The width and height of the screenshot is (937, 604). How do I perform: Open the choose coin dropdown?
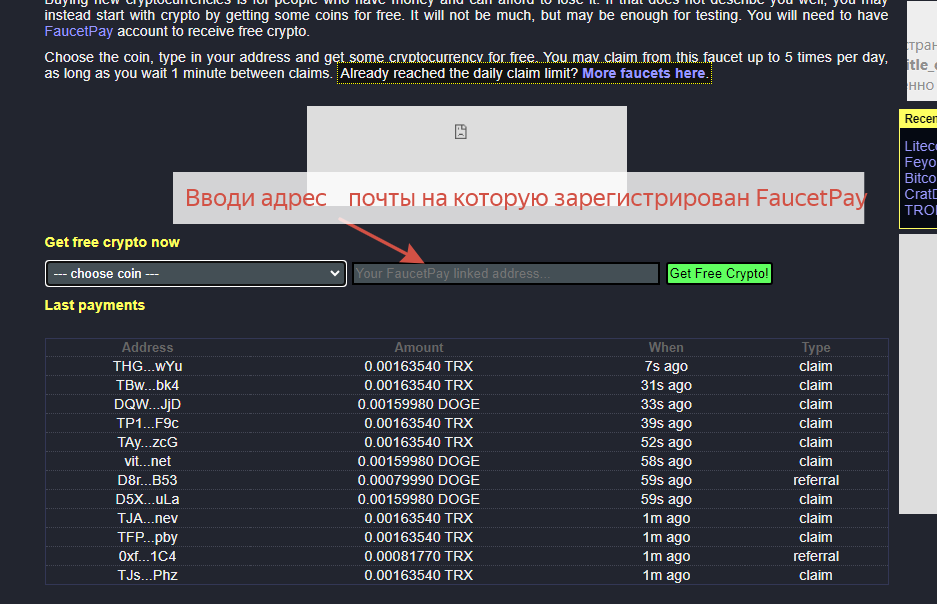[x=195, y=274]
